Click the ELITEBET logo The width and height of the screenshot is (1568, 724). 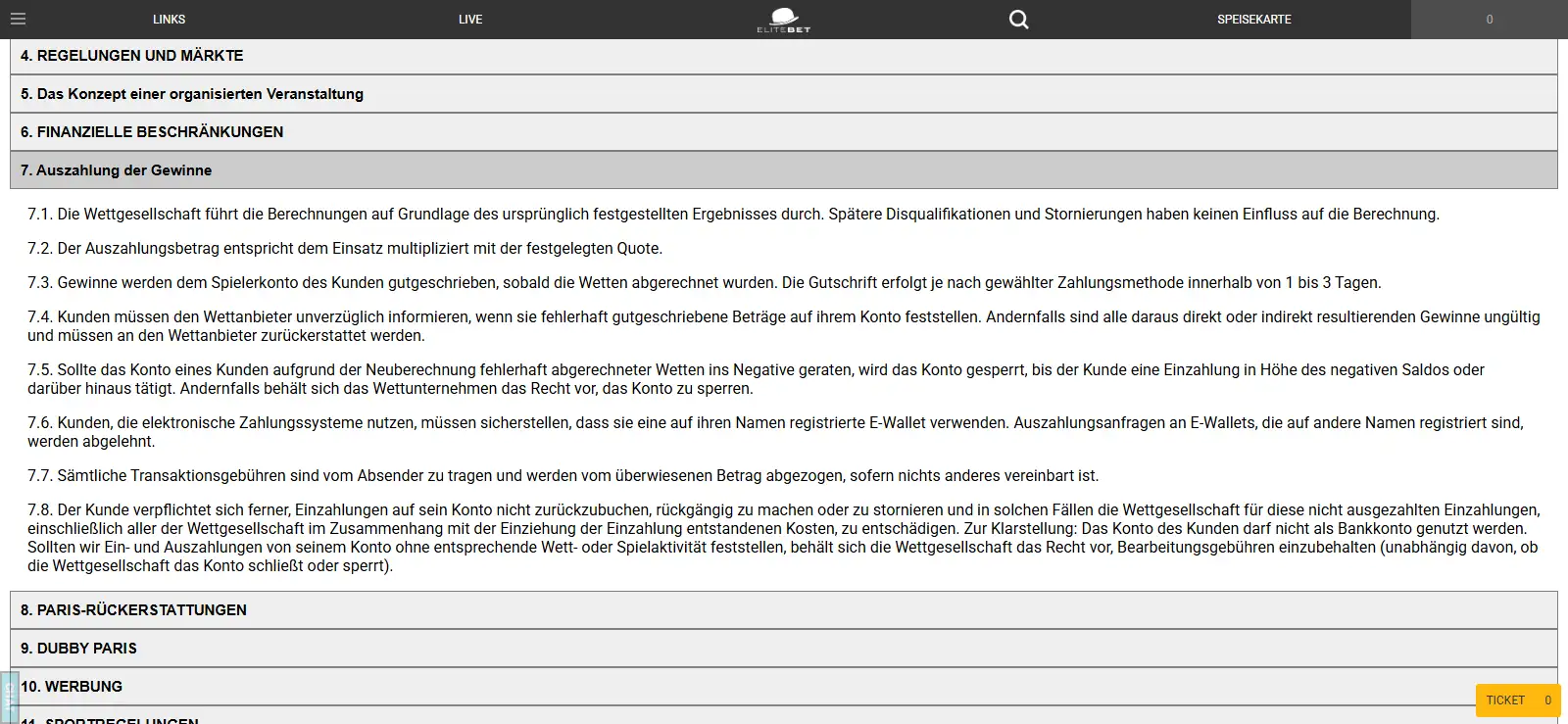point(784,20)
